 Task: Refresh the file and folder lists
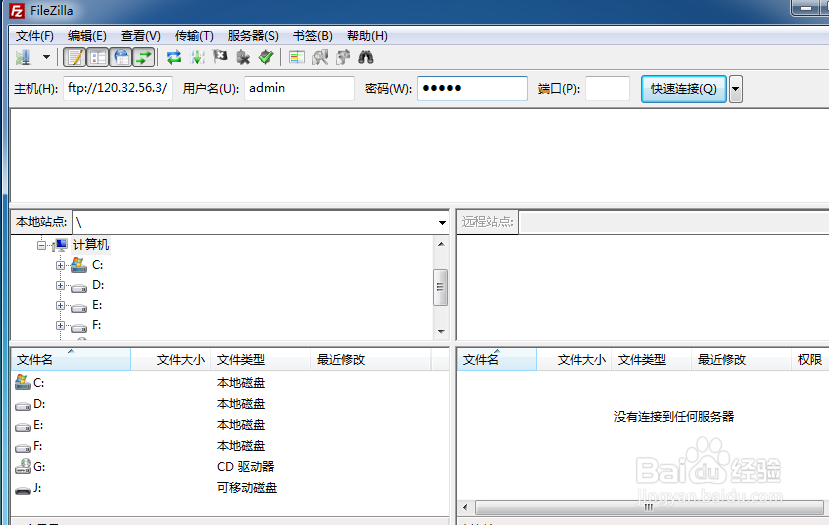(x=173, y=57)
